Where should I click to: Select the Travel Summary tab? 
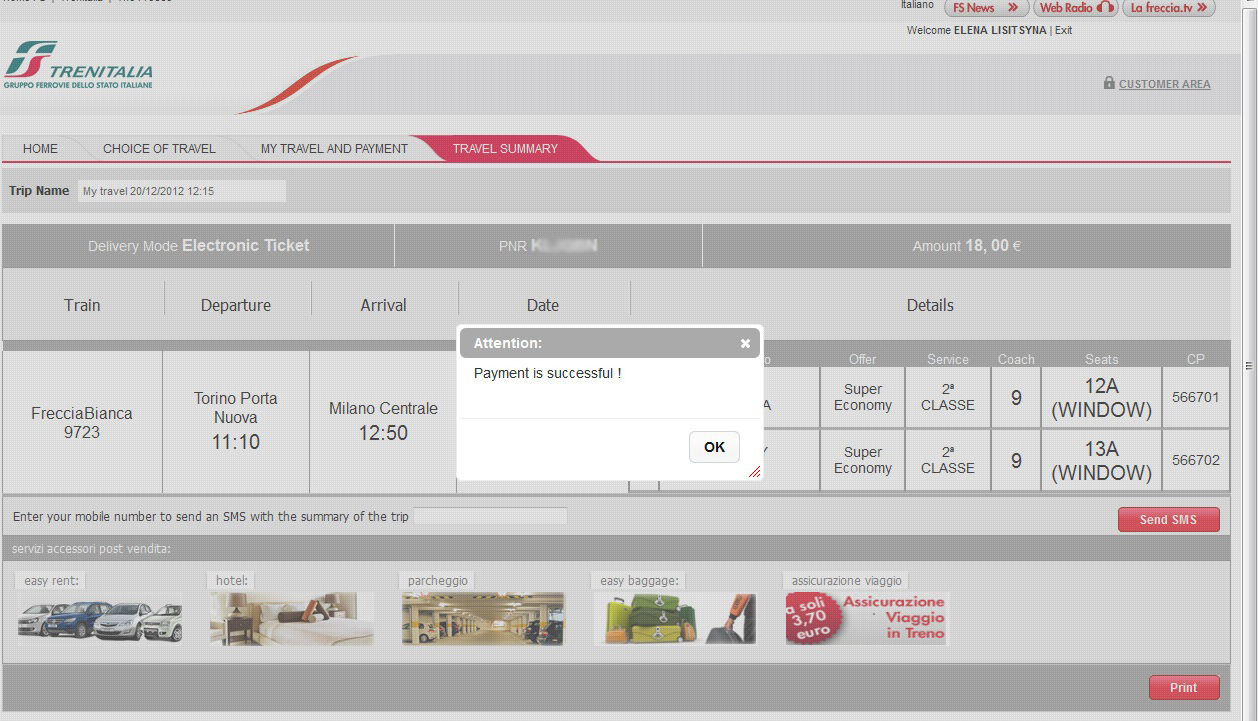[505, 148]
